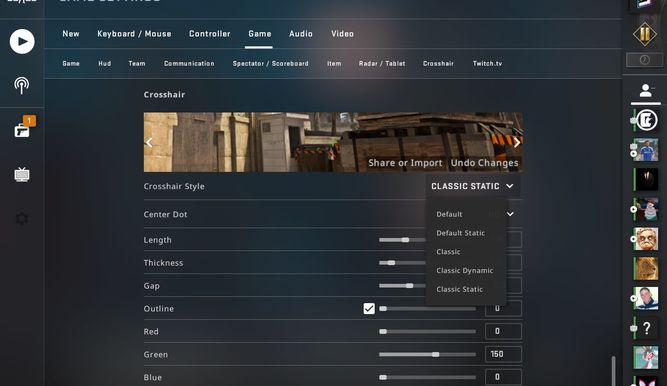Open the Hud sub-tab
This screenshot has height=386, width=667.
click(x=104, y=63)
